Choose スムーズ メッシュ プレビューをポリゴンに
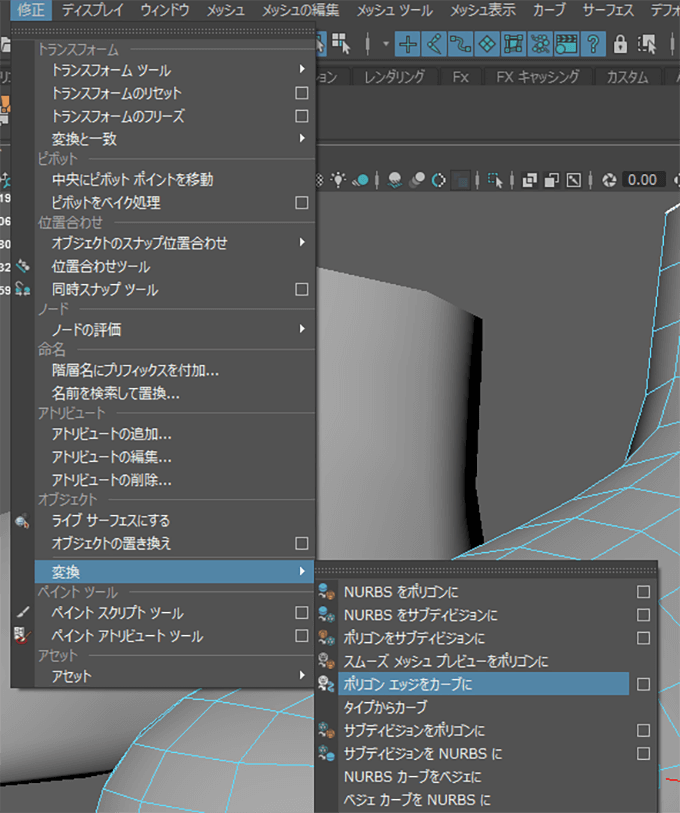Screen dimensions: 680x813 pos(483,661)
